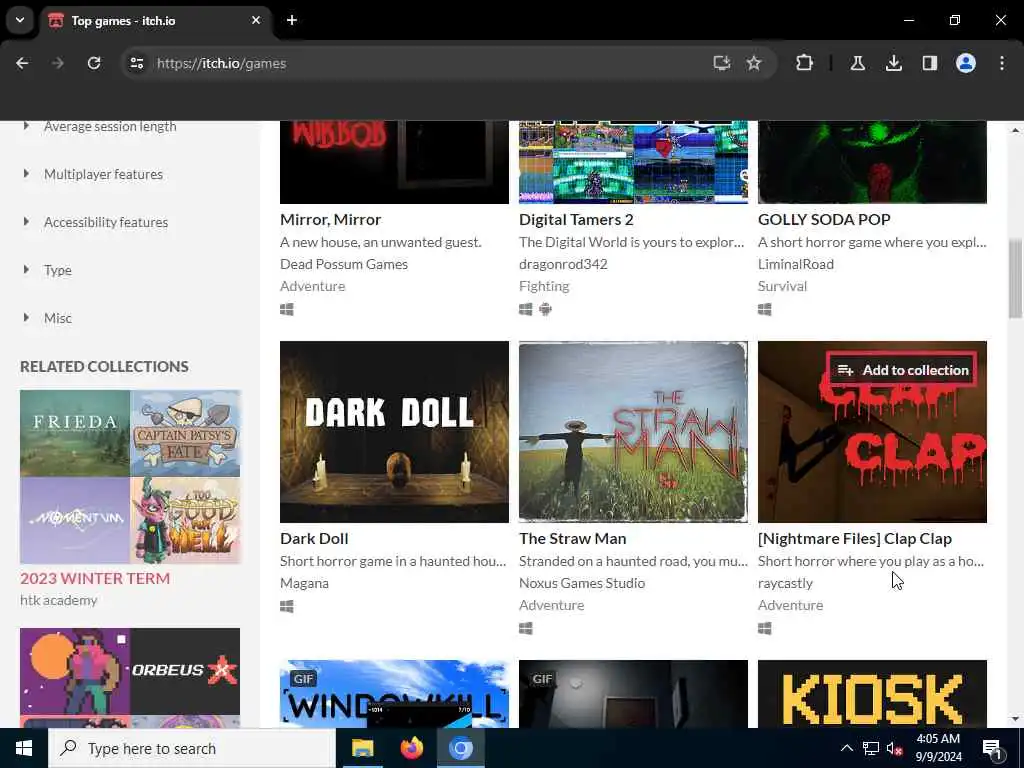Open the LiminalRoad developer link
This screenshot has width=1024, height=768.
click(x=795, y=264)
